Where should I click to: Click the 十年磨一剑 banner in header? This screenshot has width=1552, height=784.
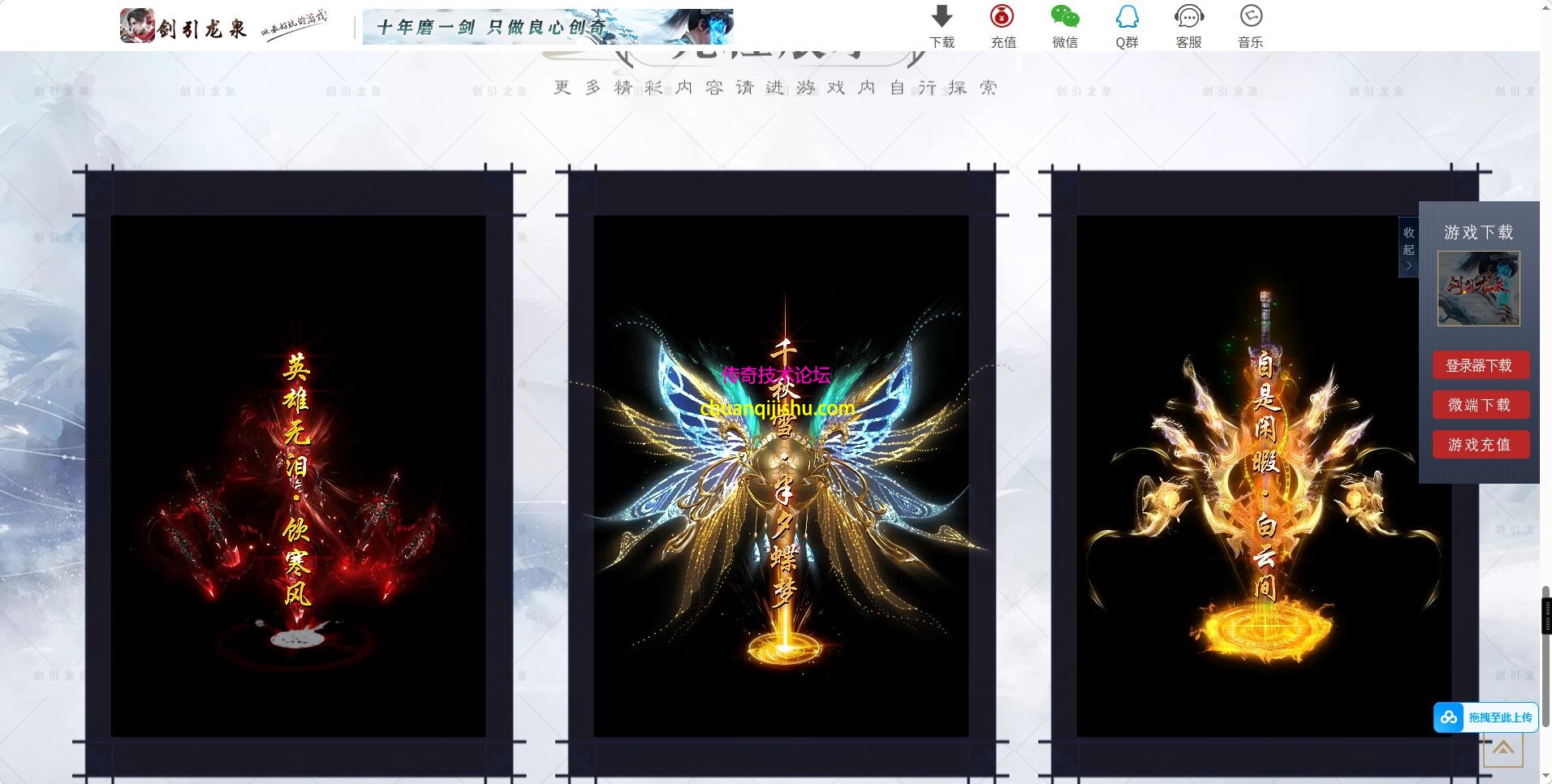click(x=547, y=27)
